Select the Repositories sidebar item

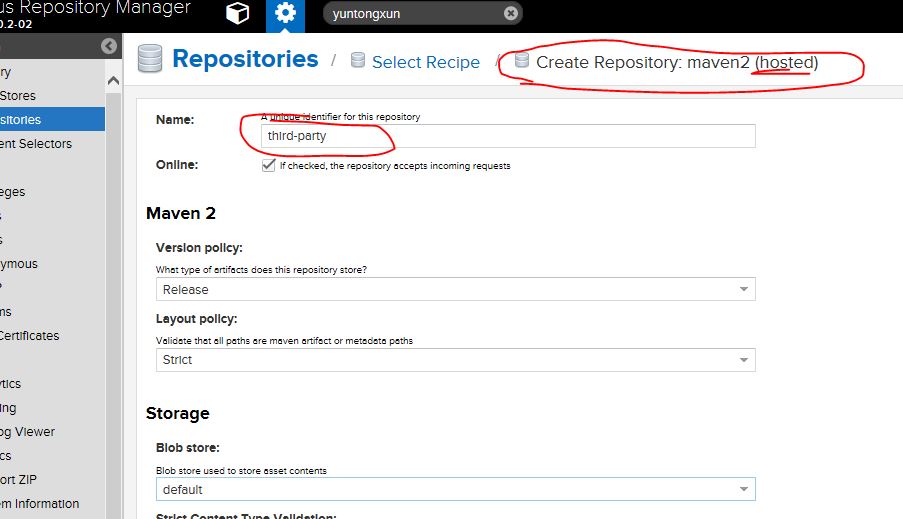click(x=52, y=119)
